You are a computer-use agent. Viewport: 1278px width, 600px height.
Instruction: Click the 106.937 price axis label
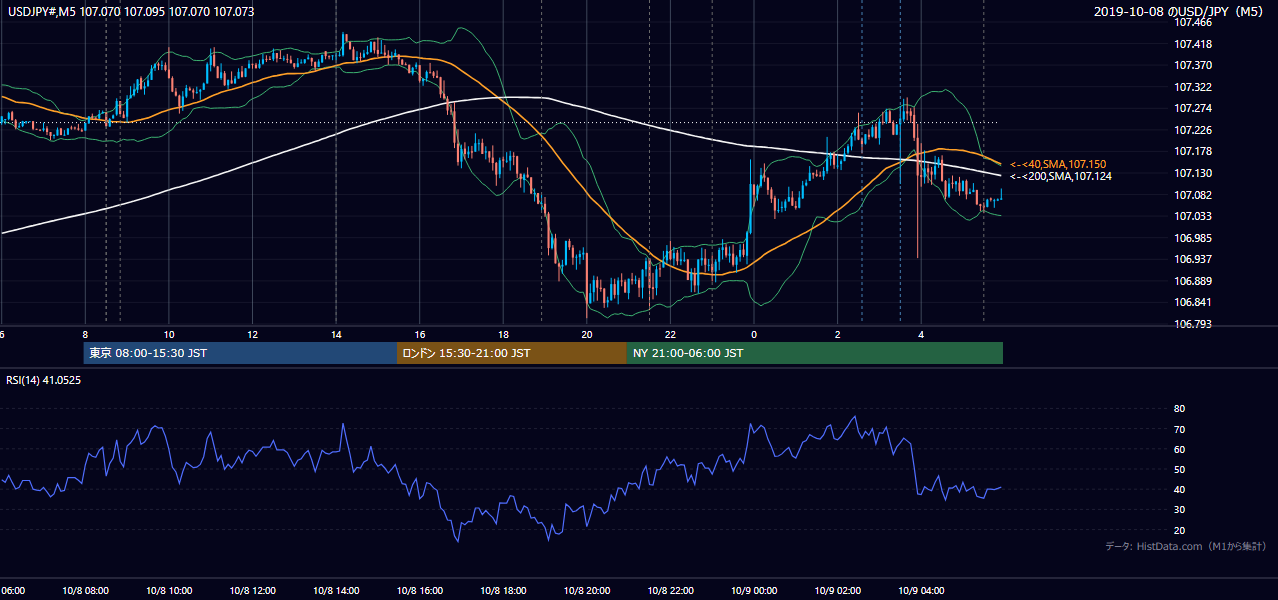coord(1192,259)
